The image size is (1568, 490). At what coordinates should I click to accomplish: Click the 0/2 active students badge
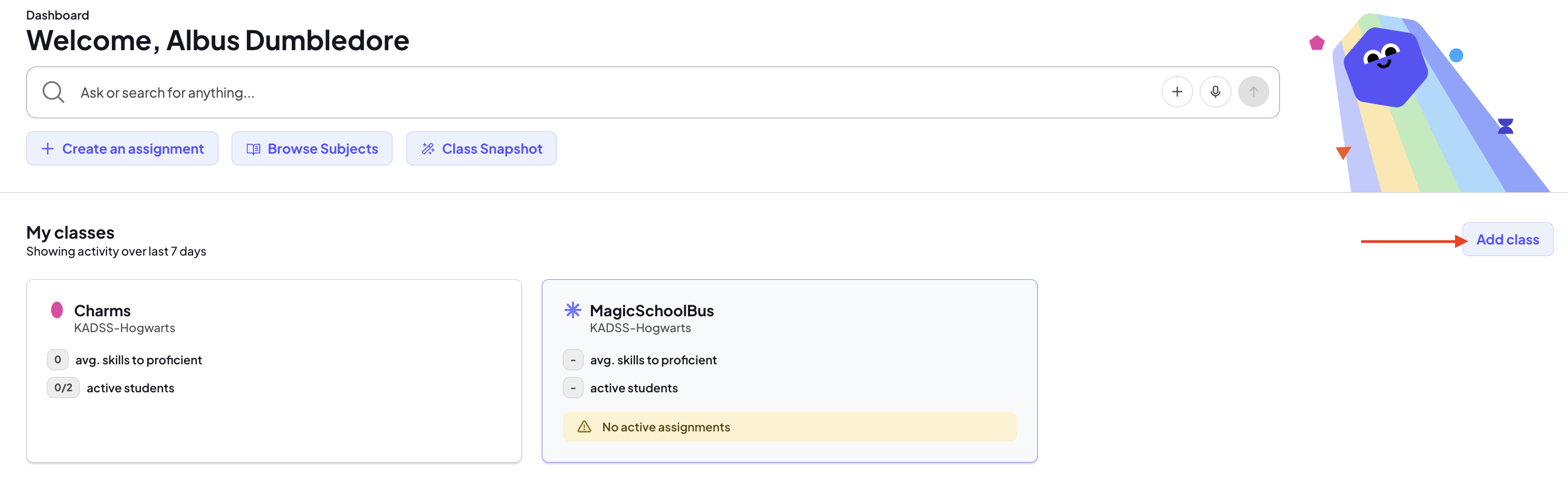(x=63, y=388)
